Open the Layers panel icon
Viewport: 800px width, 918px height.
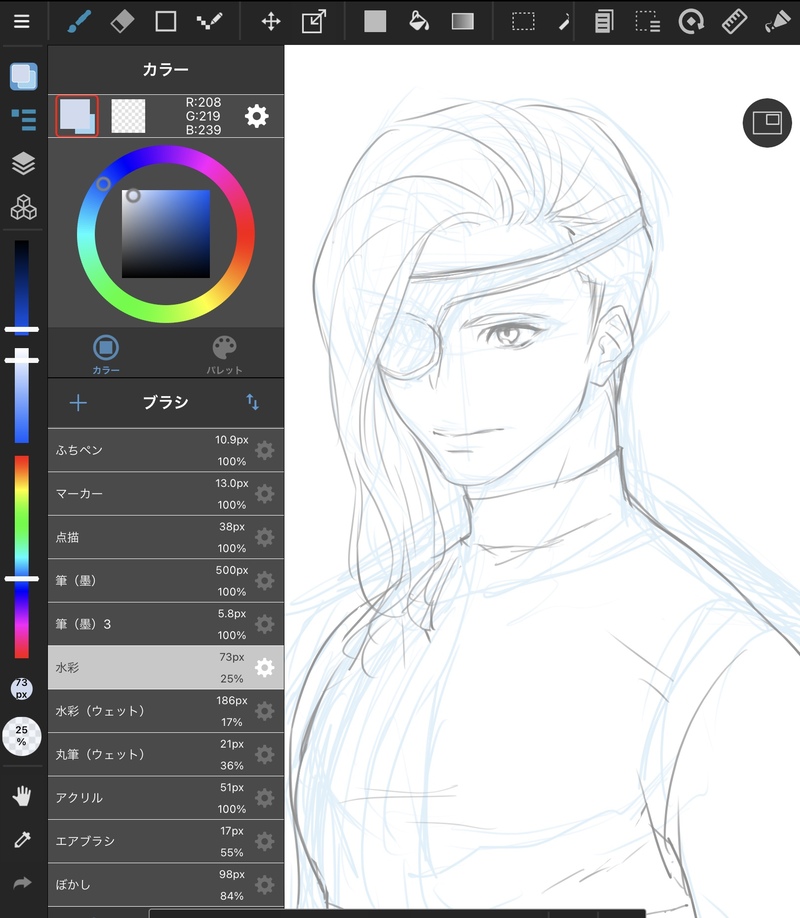(23, 163)
